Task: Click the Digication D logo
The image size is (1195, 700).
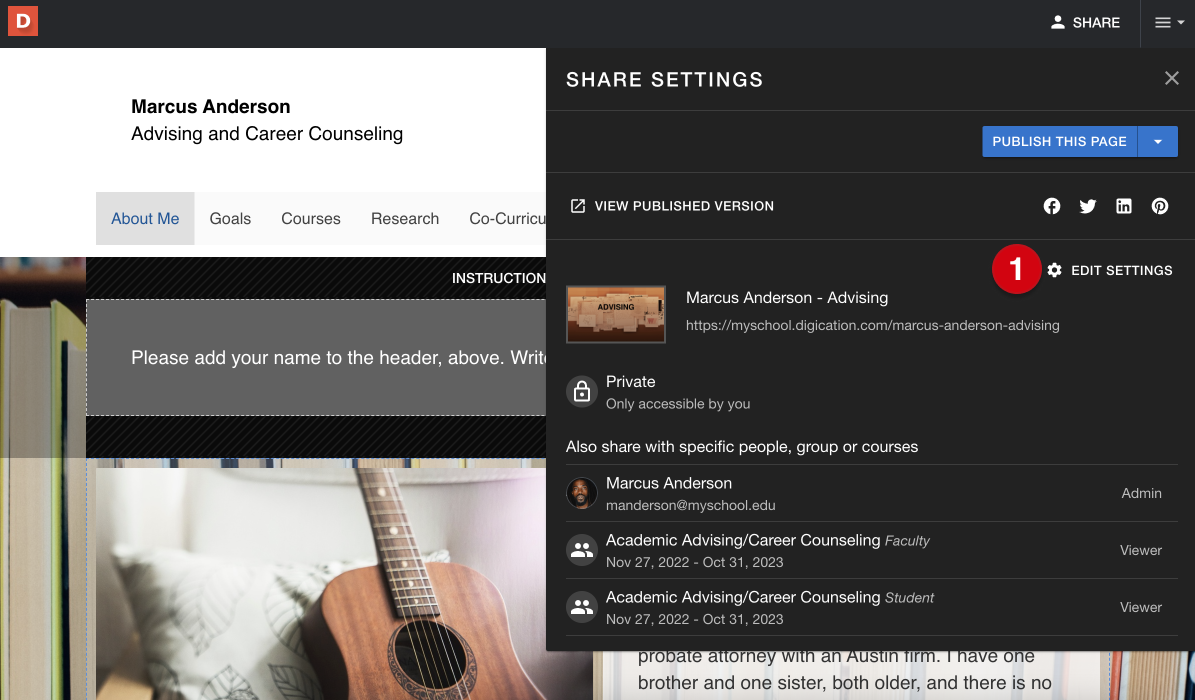Action: pos(23,21)
